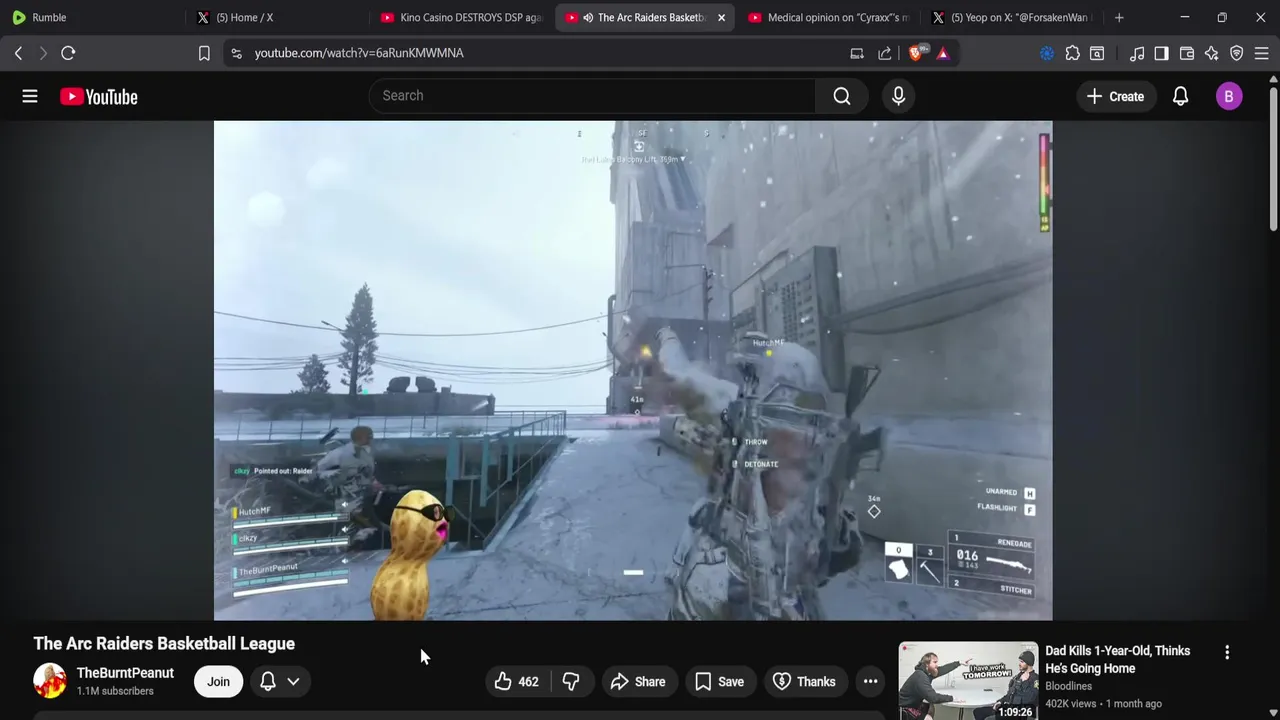Toggle the browser sidebar panel

(x=1161, y=53)
